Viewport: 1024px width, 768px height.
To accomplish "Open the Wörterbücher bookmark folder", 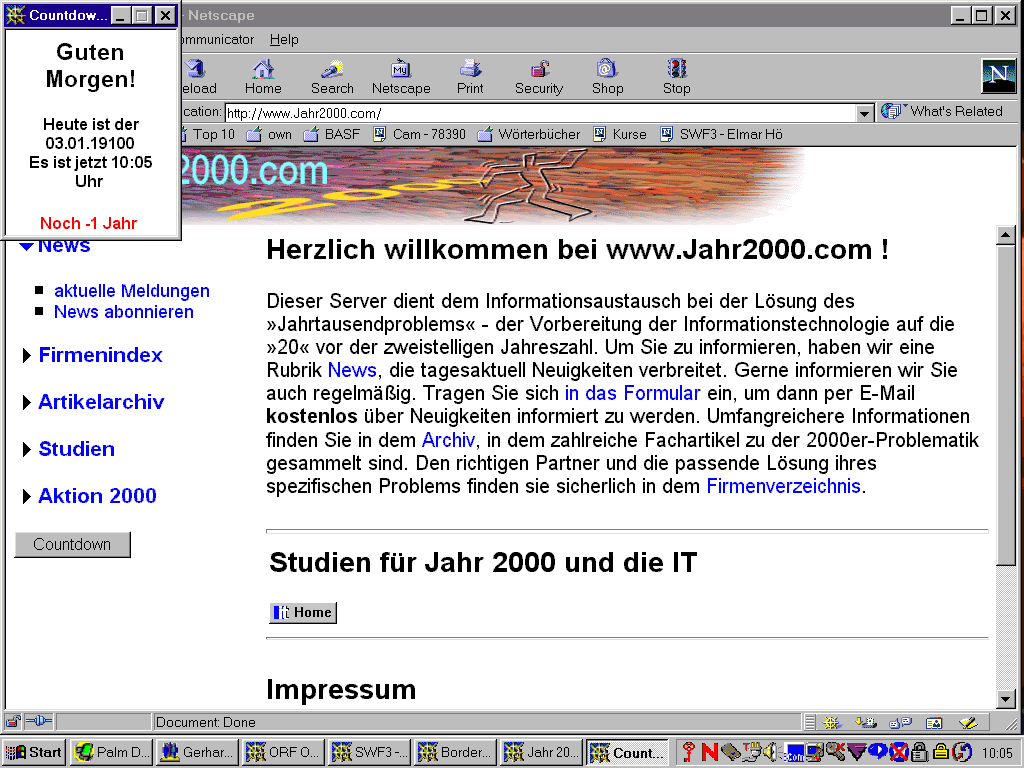I will [528, 135].
